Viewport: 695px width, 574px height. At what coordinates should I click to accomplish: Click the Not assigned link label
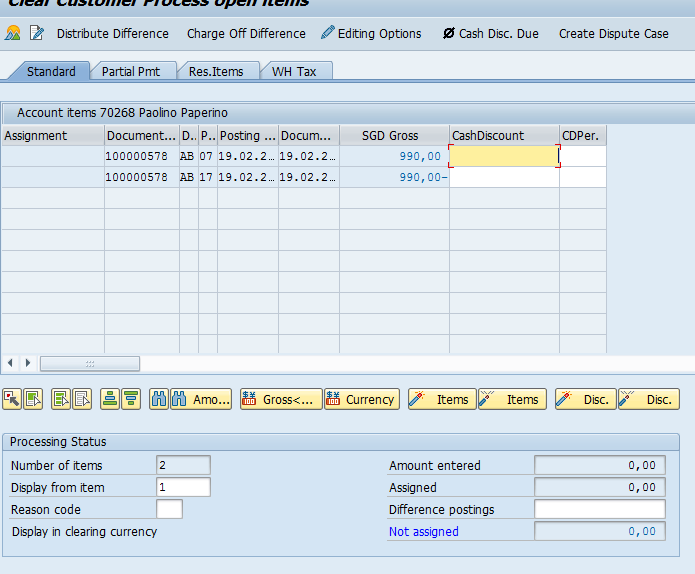coord(423,531)
